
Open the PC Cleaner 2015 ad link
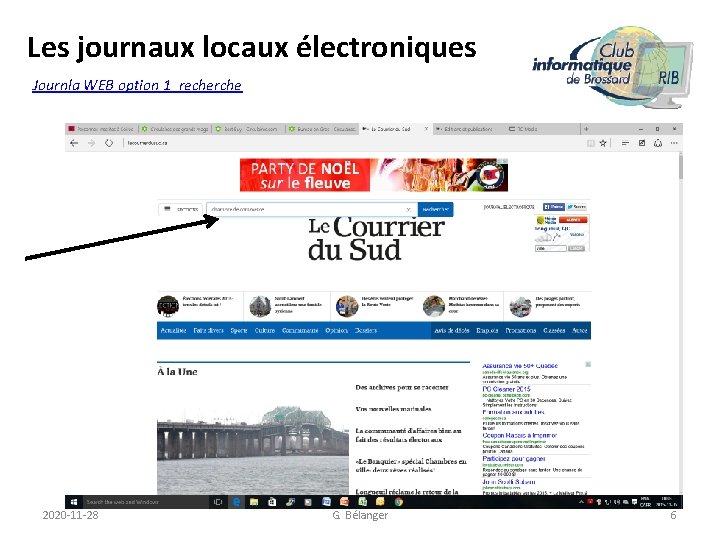506,389
